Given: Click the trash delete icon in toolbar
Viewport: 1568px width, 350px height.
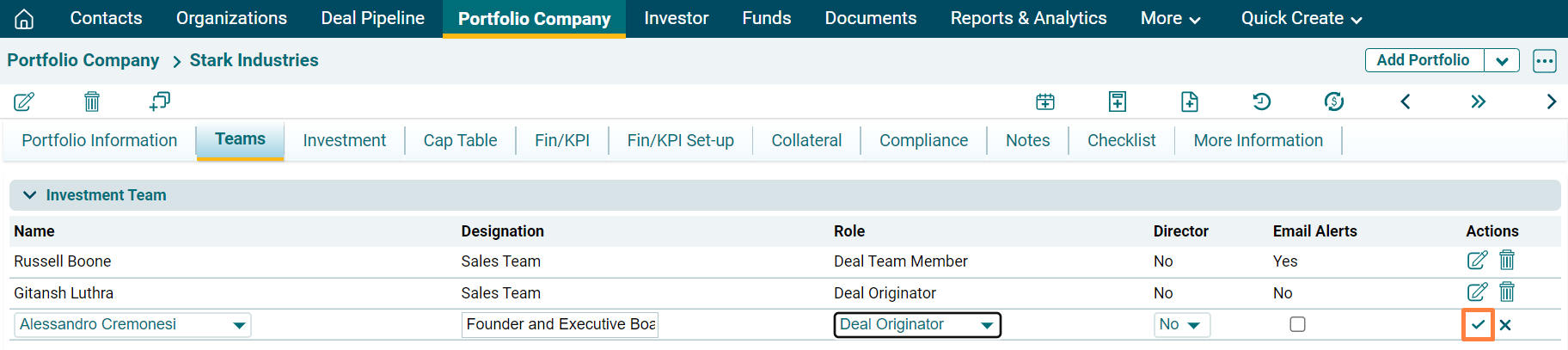Looking at the screenshot, I should click(92, 101).
